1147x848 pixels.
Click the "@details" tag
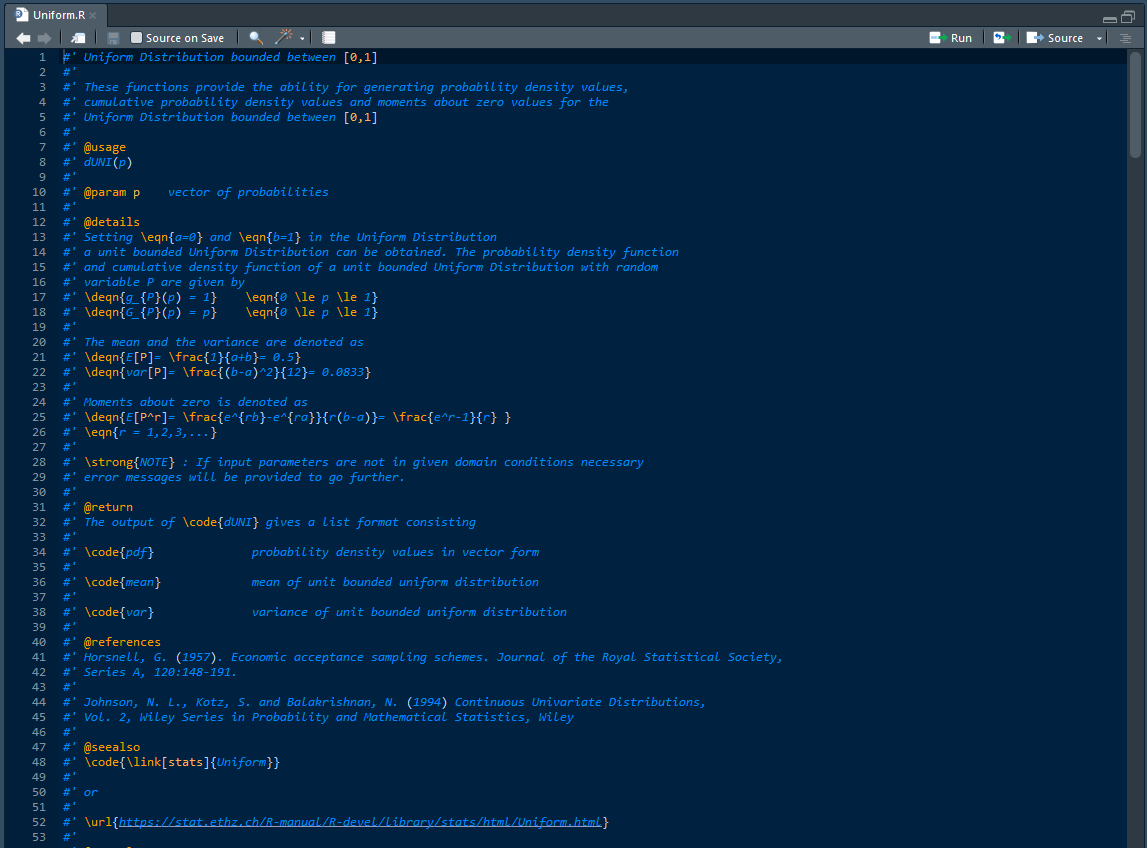tap(111, 222)
